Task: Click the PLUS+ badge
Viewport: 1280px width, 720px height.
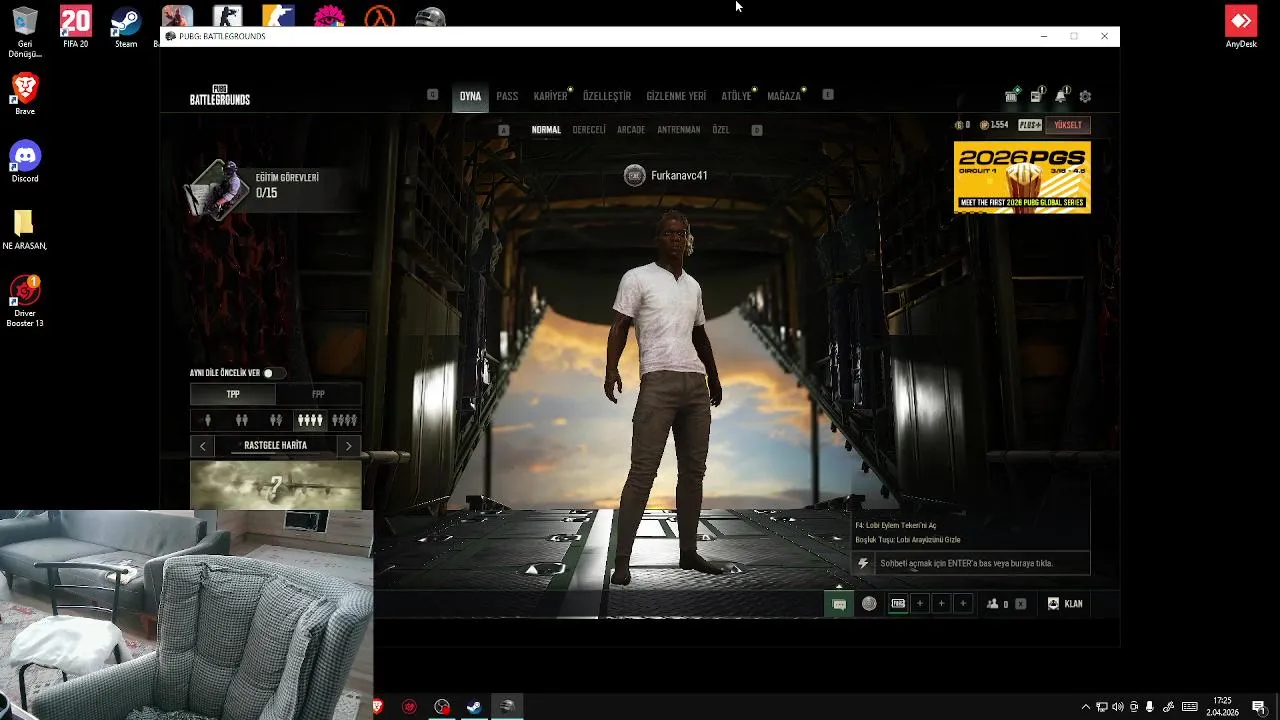Action: pos(1030,125)
